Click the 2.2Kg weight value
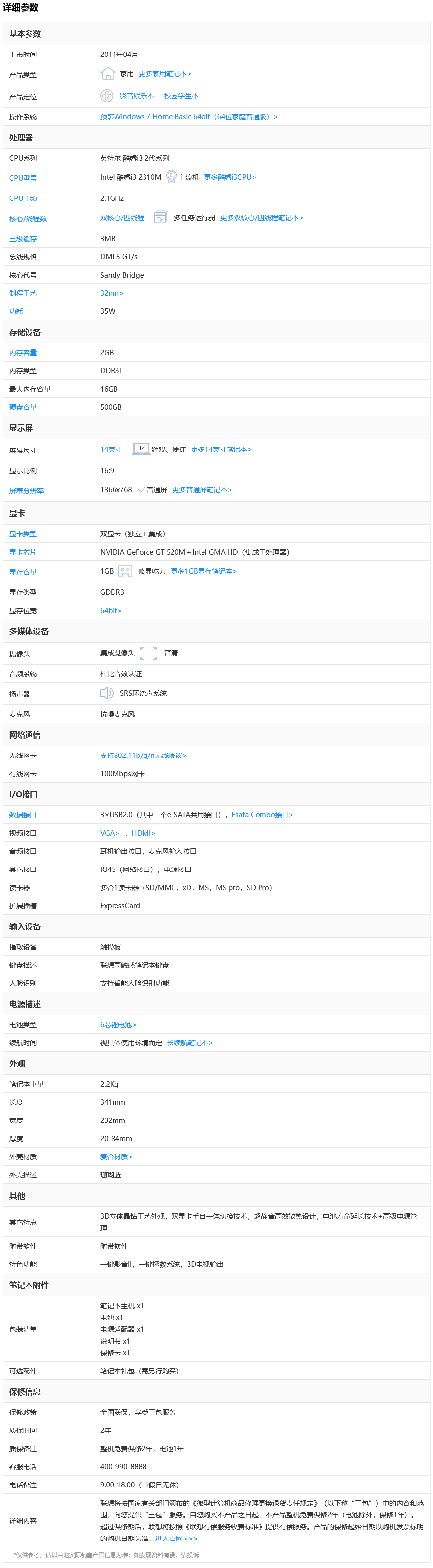 coord(109,1084)
